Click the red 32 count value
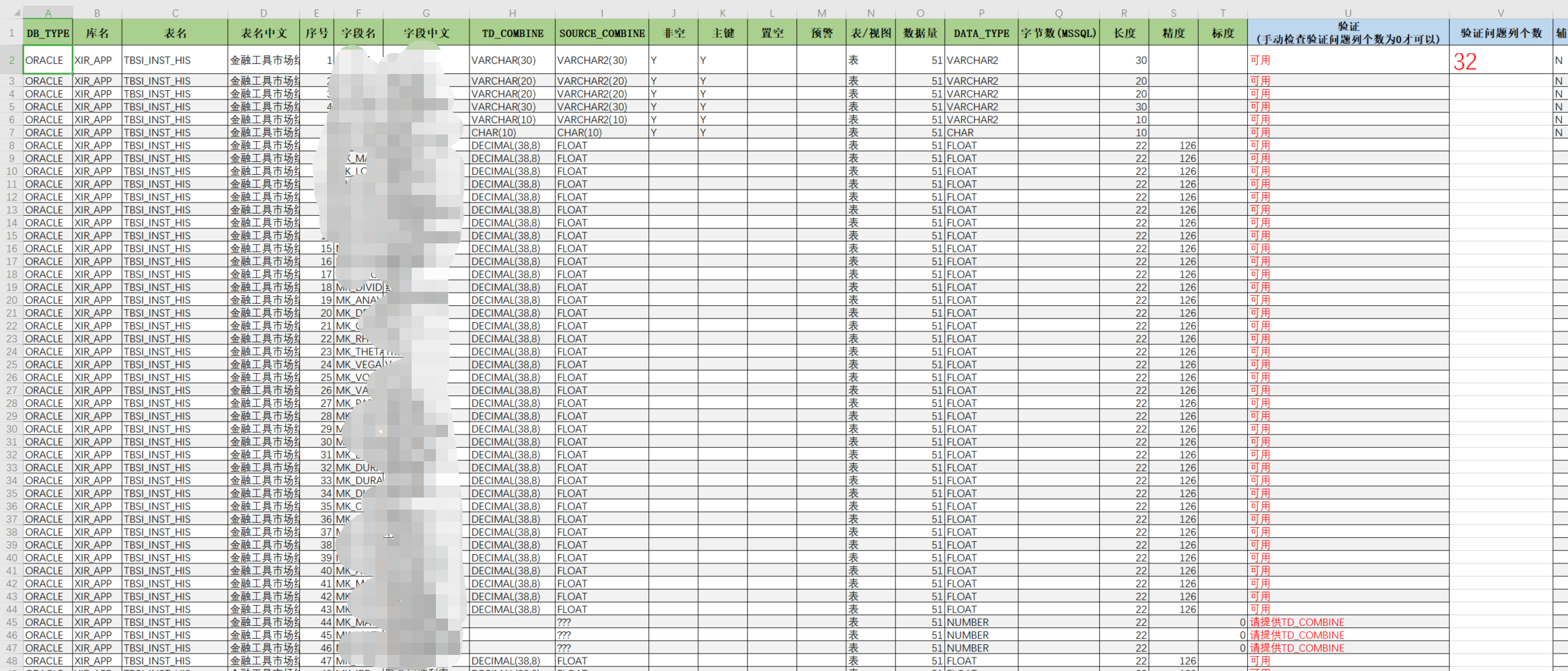This screenshot has width=1568, height=671. 1465,62
